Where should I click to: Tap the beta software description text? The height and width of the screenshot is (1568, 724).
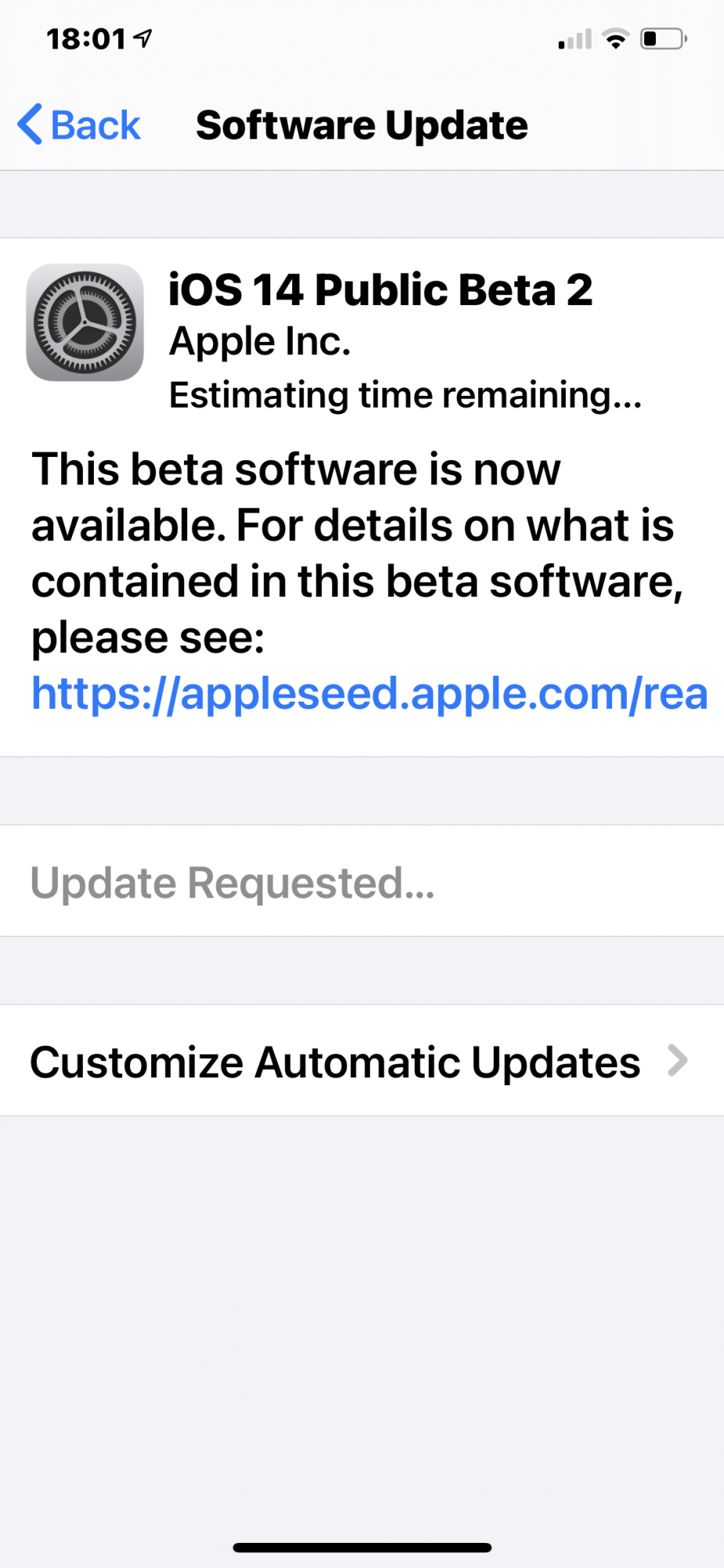pos(357,553)
